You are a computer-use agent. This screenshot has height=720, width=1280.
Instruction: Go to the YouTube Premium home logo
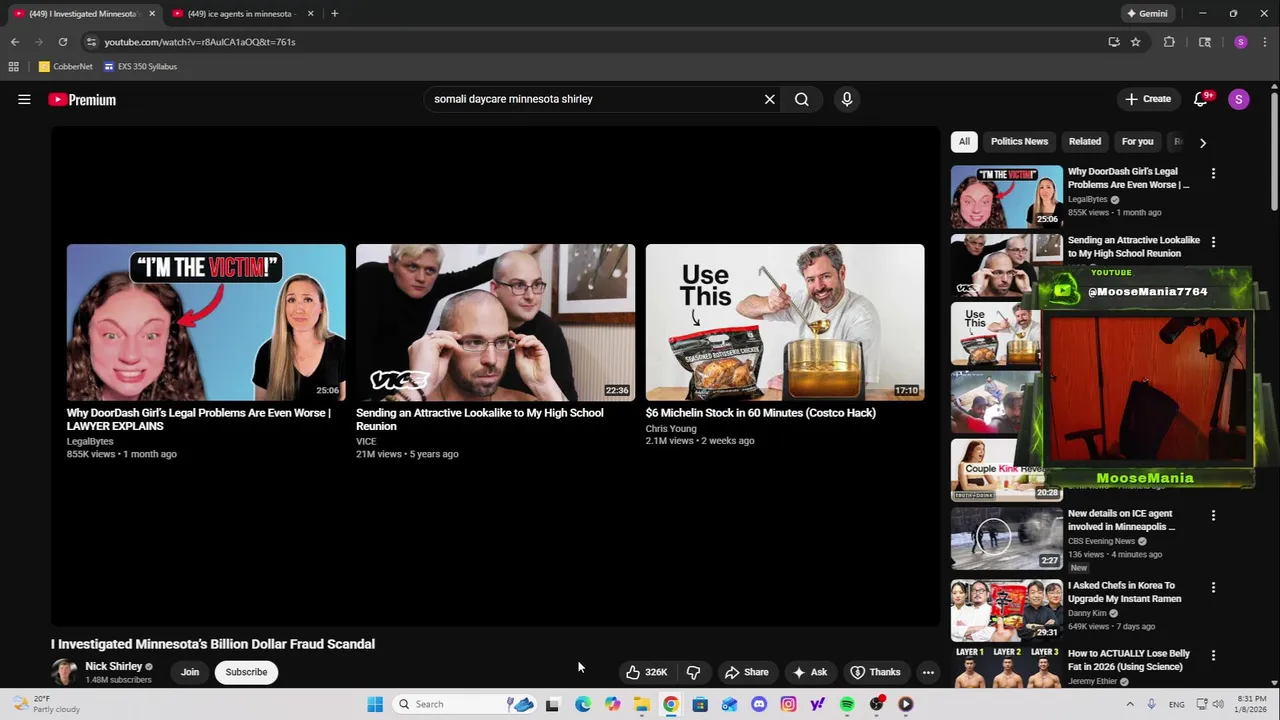[x=82, y=99]
